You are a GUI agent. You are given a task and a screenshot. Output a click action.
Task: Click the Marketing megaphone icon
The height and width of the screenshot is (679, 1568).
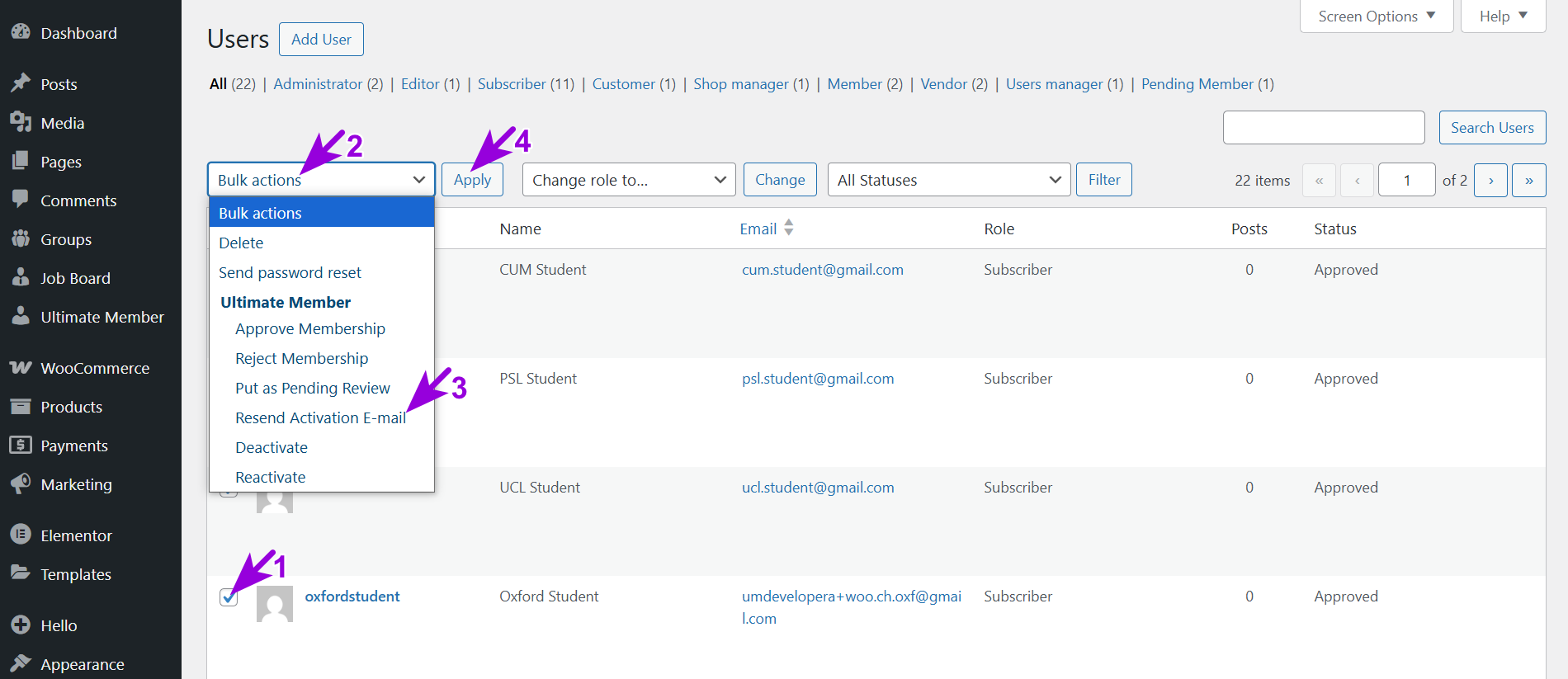(x=21, y=483)
